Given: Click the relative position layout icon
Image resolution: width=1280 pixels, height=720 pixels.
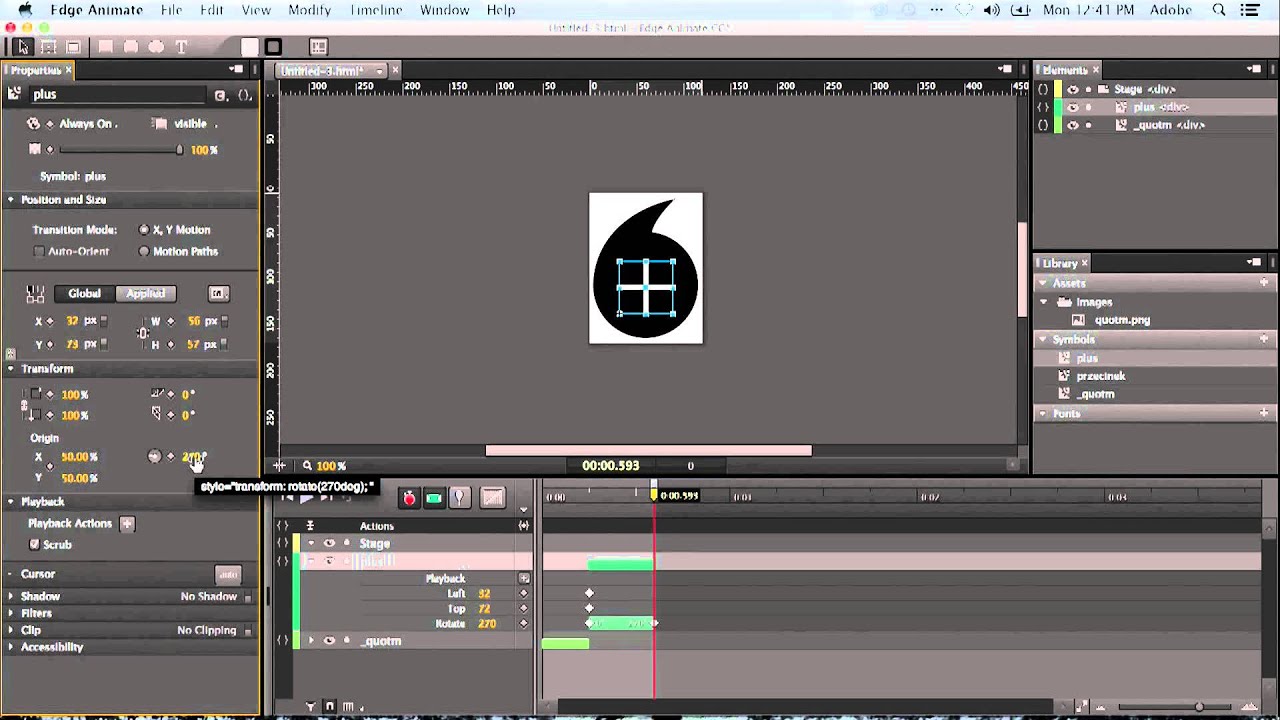Looking at the screenshot, I should point(35,293).
